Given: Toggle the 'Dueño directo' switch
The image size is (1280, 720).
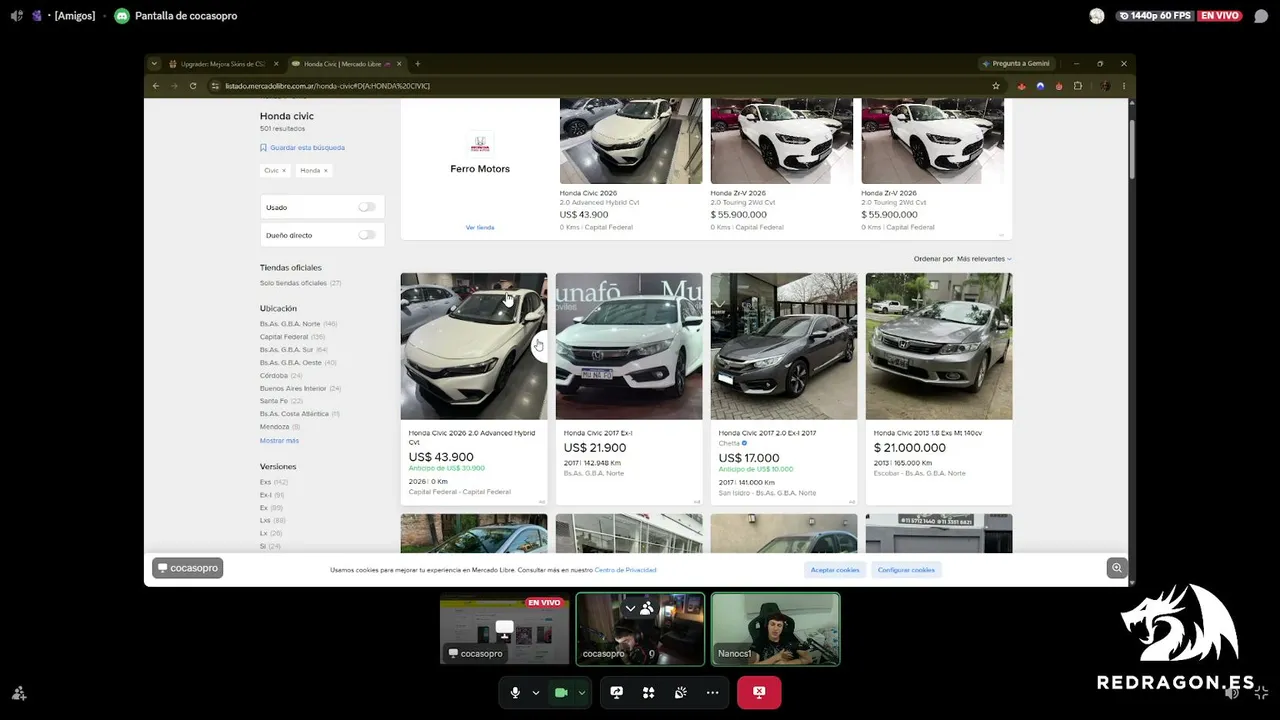Looking at the screenshot, I should (x=367, y=235).
